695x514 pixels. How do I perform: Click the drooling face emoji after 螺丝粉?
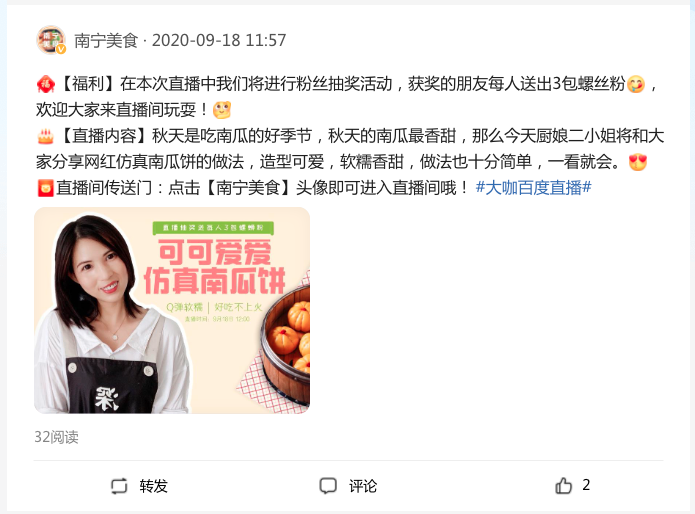point(636,84)
